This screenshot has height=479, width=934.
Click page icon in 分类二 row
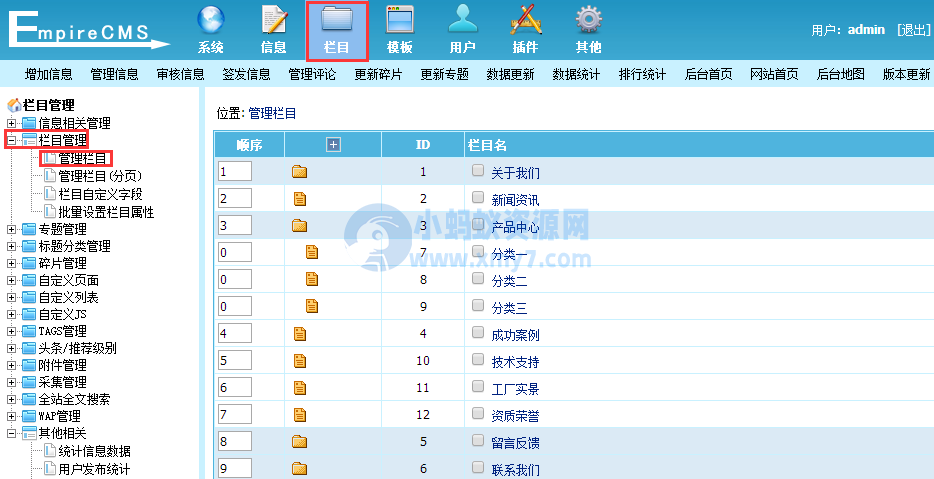[x=312, y=279]
